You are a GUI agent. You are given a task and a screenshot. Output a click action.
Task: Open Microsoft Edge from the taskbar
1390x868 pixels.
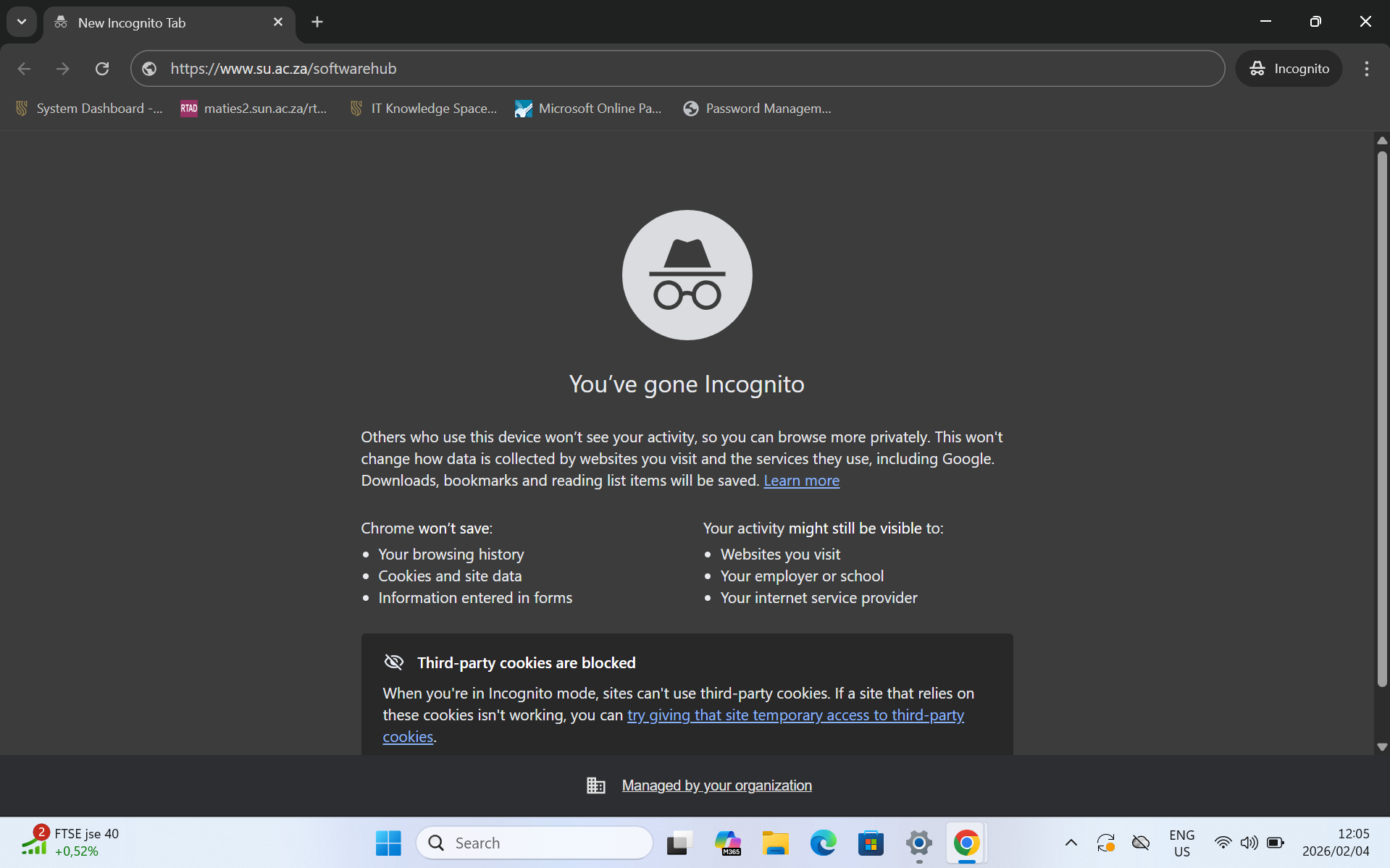(x=823, y=843)
